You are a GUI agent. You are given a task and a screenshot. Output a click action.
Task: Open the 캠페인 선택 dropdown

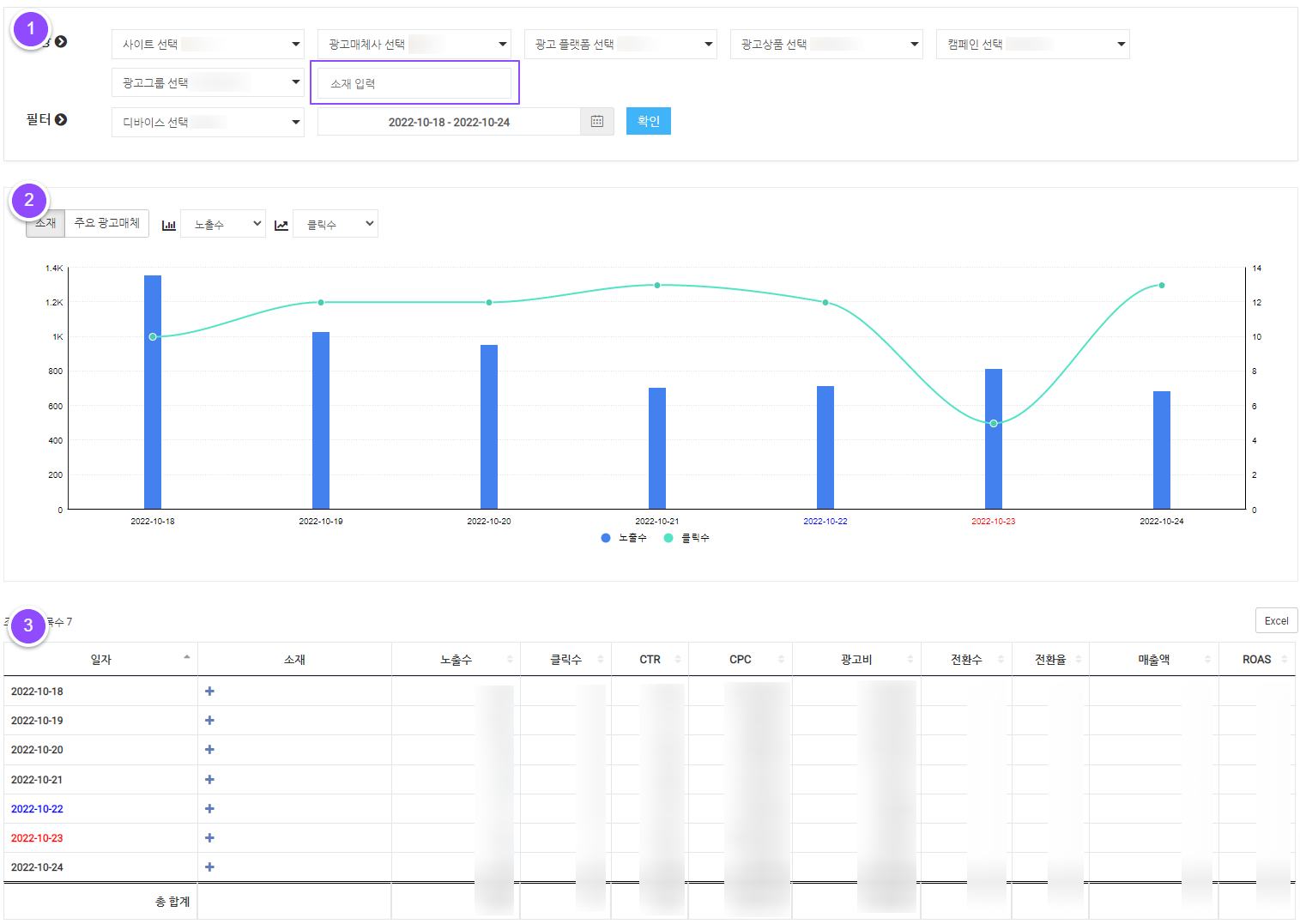(1032, 45)
